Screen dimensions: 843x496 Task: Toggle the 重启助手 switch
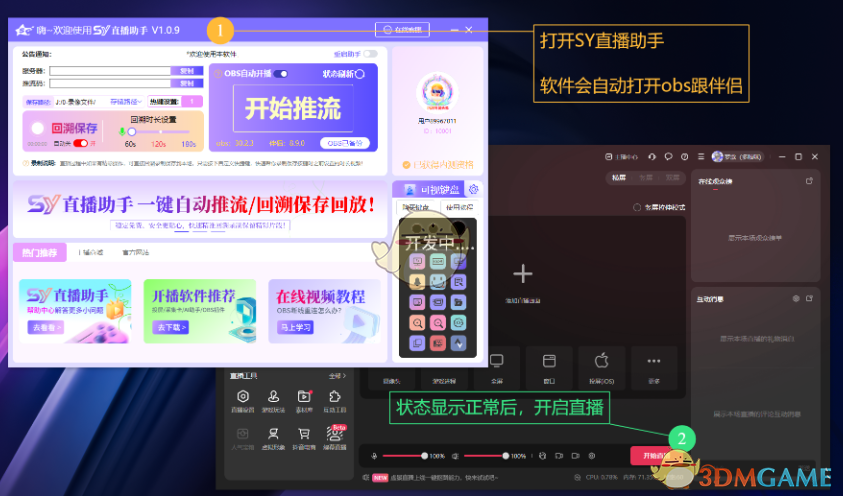pyautogui.click(x=370, y=54)
